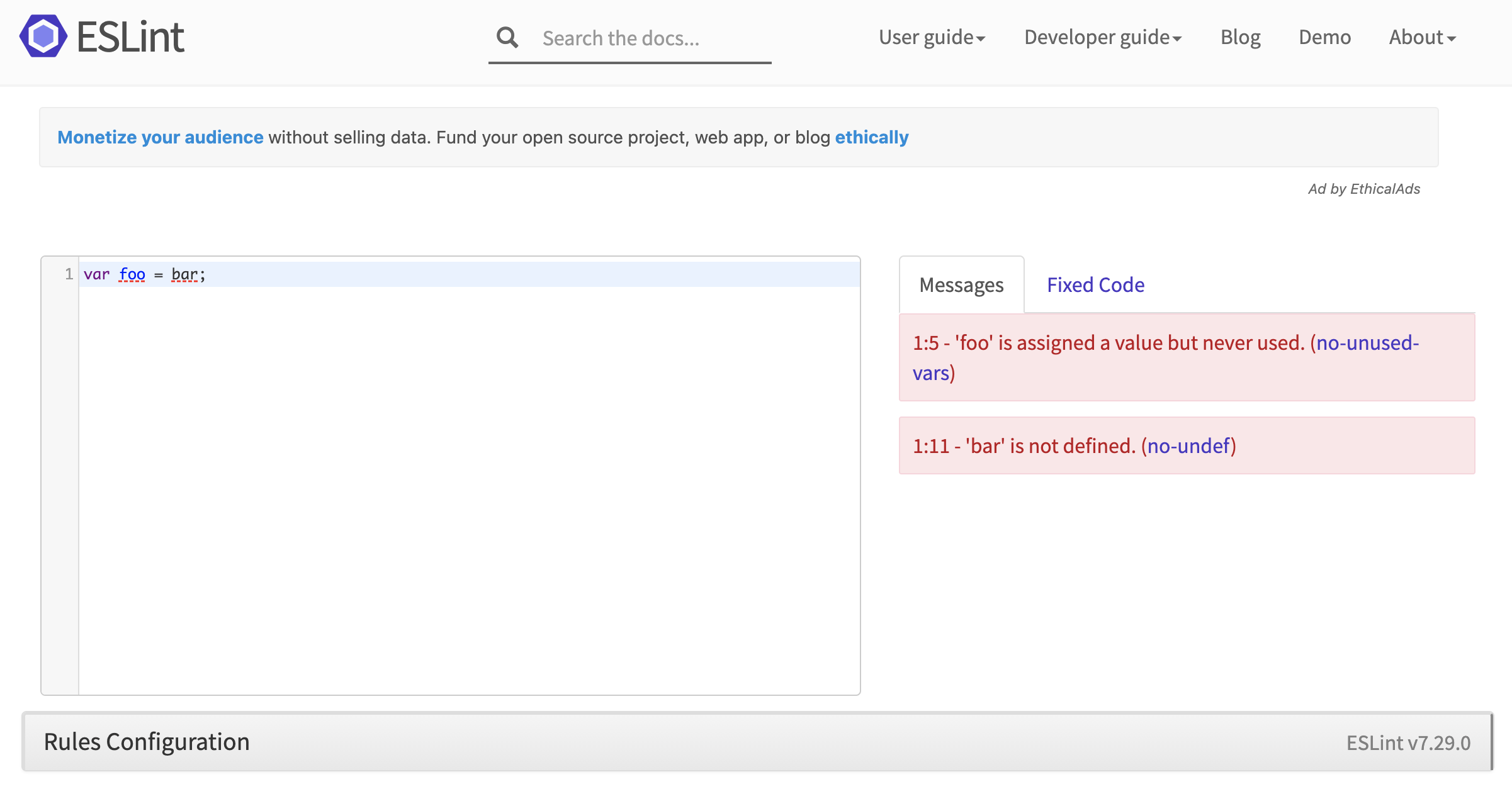
Task: Go to the Blog page
Action: coord(1240,38)
